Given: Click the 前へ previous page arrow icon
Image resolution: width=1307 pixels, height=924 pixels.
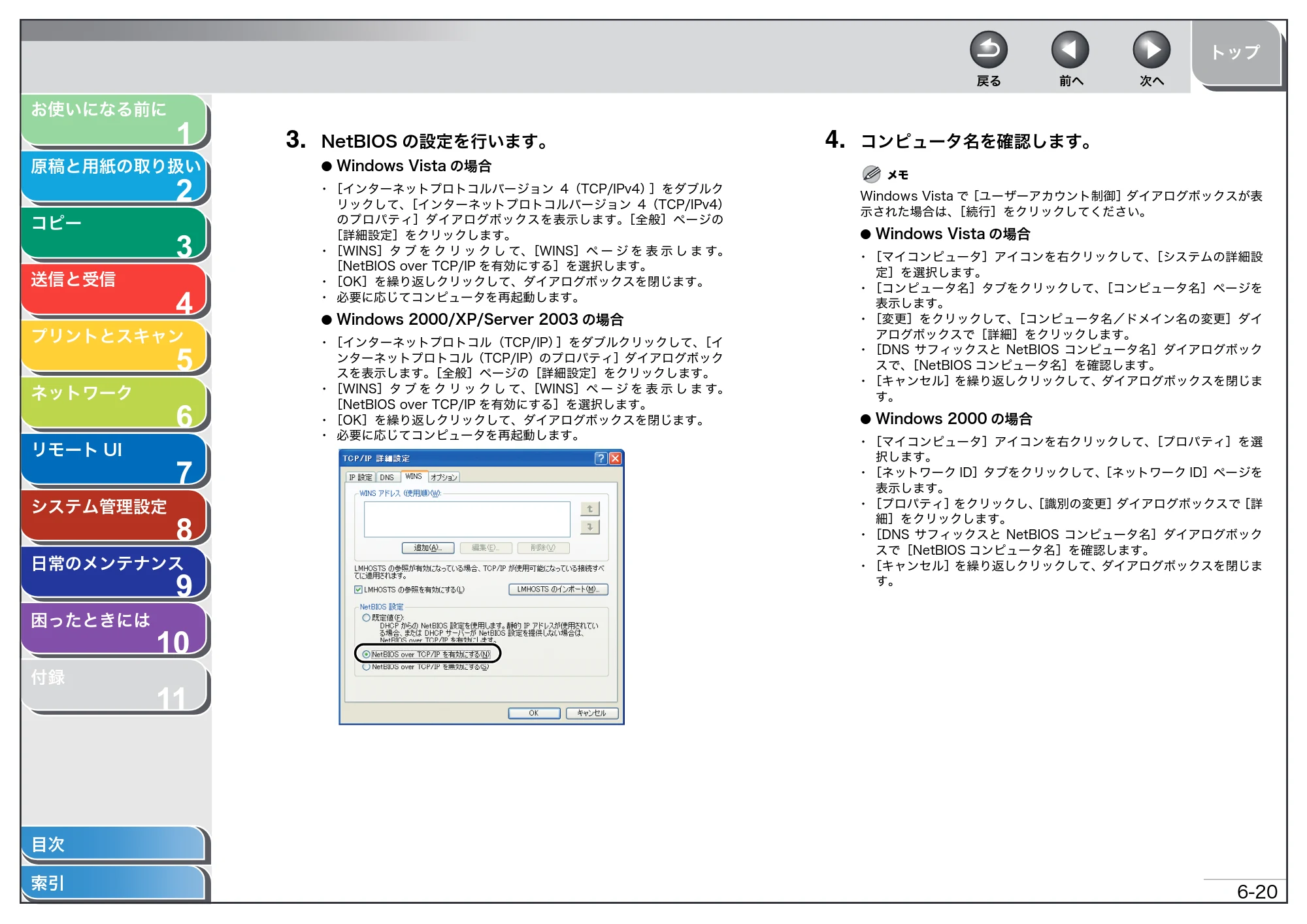Looking at the screenshot, I should [1070, 50].
